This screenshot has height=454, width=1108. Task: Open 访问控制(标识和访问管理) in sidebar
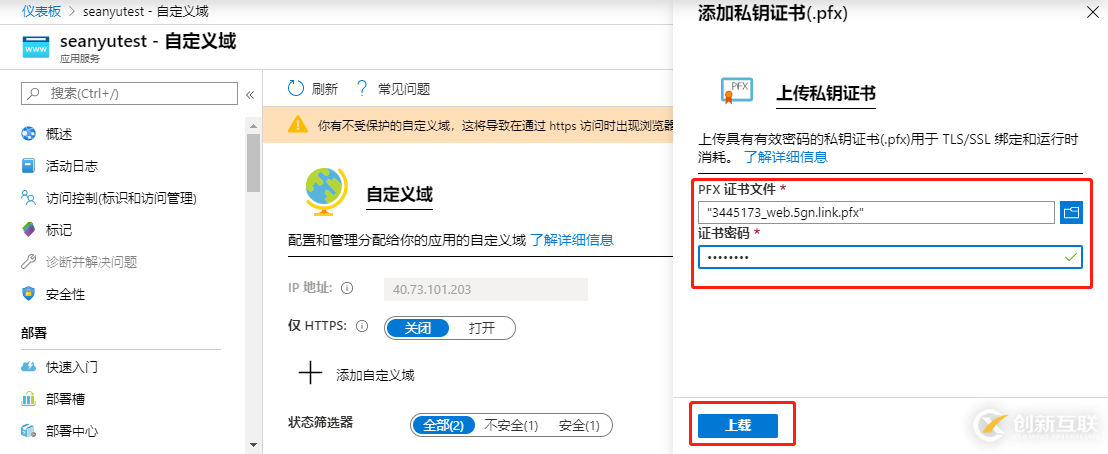coord(121,198)
